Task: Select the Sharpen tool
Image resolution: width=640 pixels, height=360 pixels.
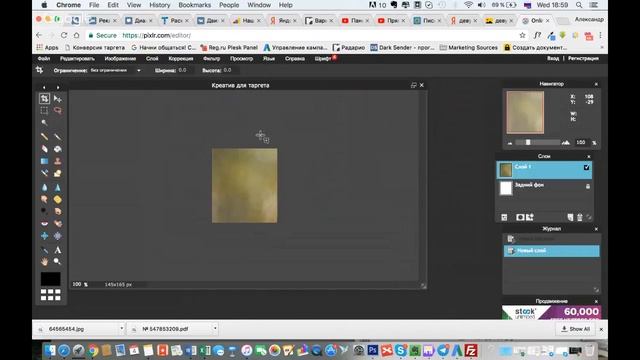Action: (x=58, y=187)
